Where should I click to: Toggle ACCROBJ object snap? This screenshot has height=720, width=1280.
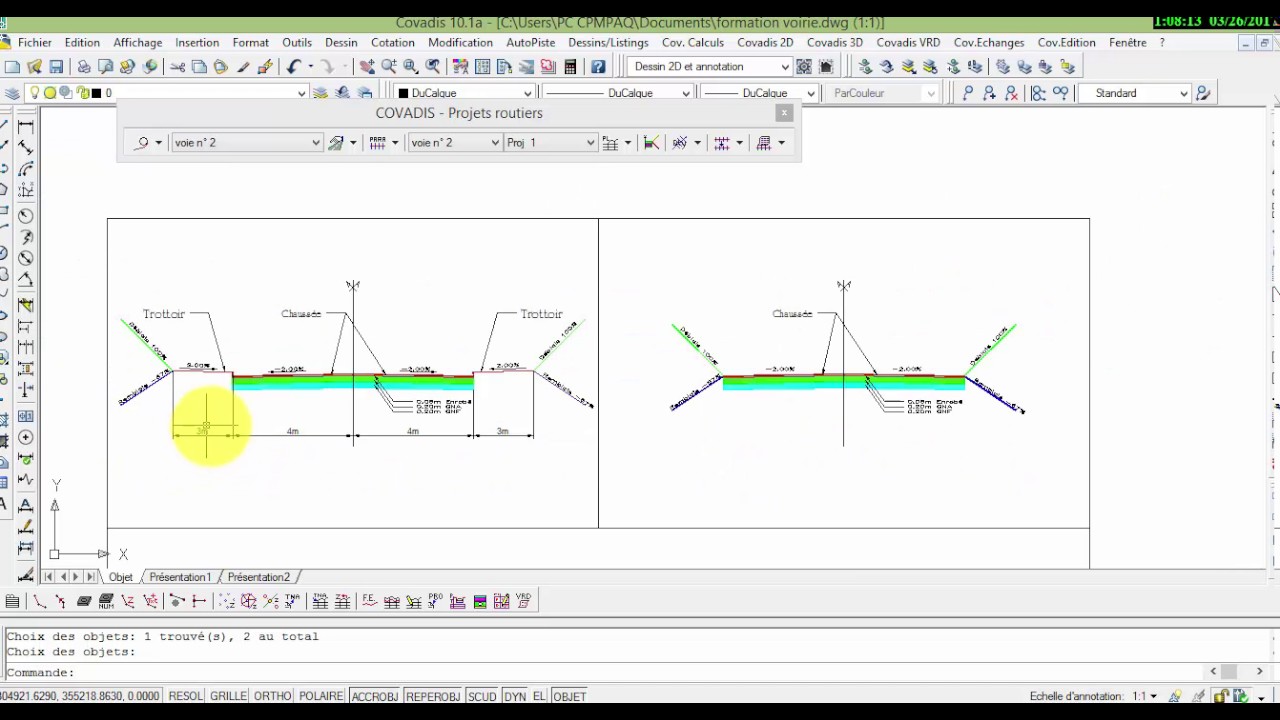click(375, 696)
